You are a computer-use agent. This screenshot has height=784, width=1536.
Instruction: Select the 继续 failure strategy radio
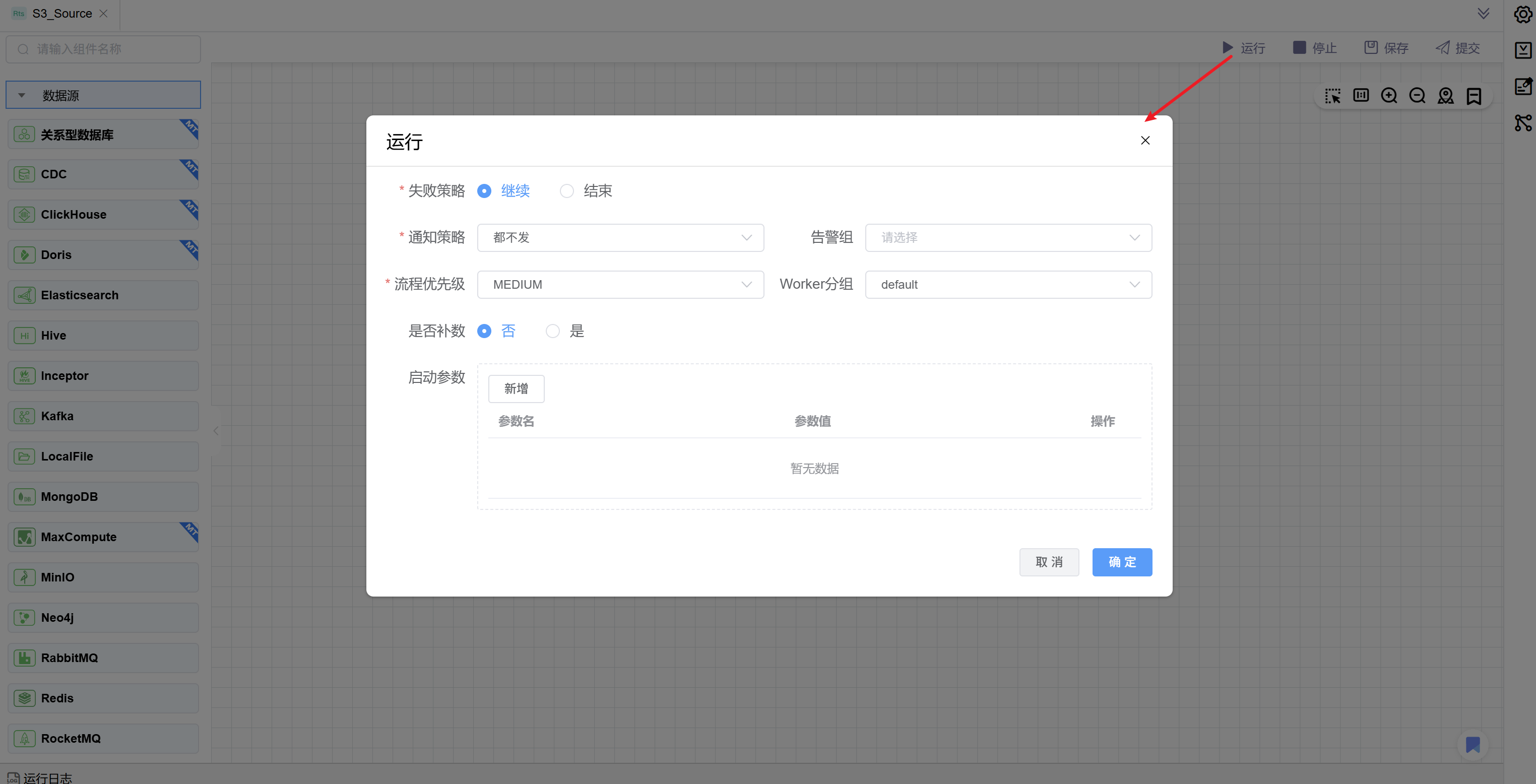pos(484,191)
